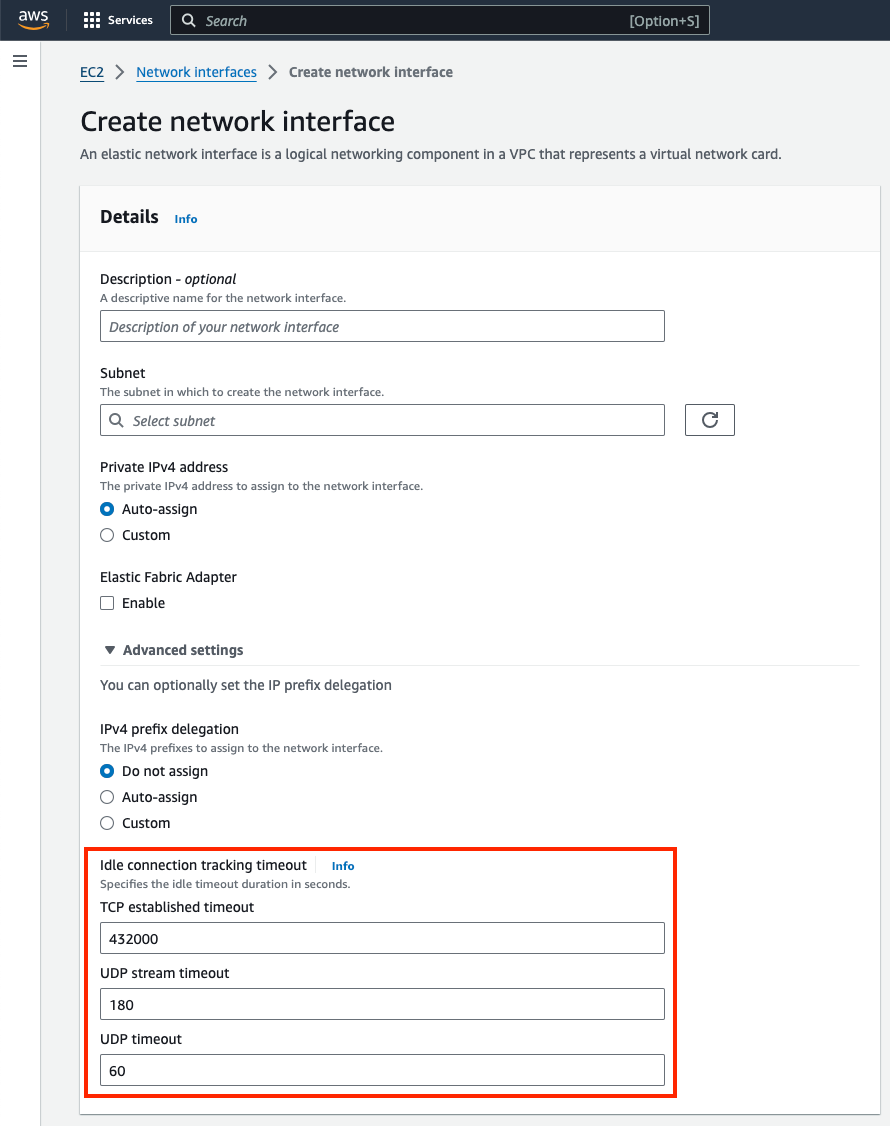
Task: Click the magnifier icon inside the subnet field
Action: pos(116,420)
